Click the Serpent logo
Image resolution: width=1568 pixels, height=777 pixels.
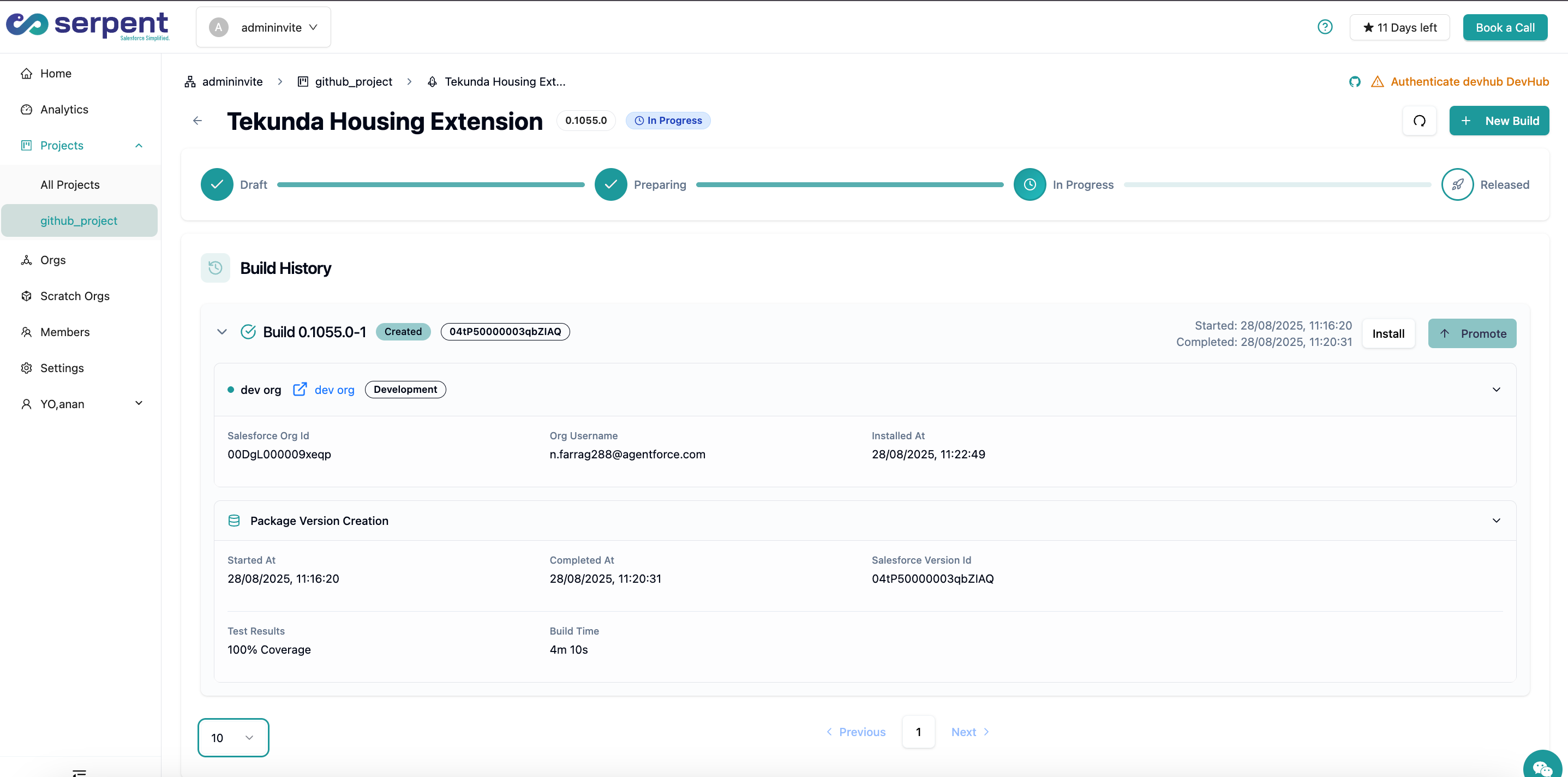88,26
